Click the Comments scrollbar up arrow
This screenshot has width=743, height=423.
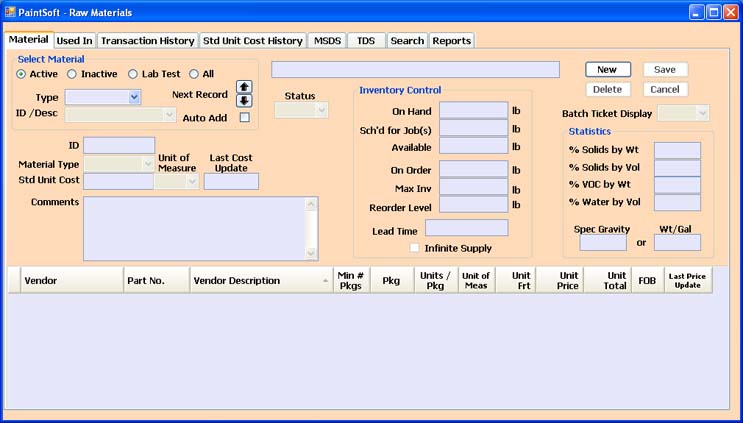click(311, 204)
